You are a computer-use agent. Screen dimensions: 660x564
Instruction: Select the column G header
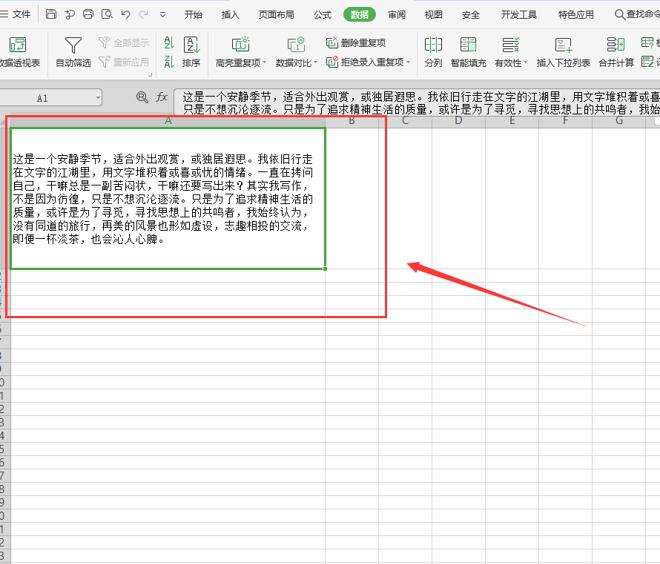tap(619, 121)
